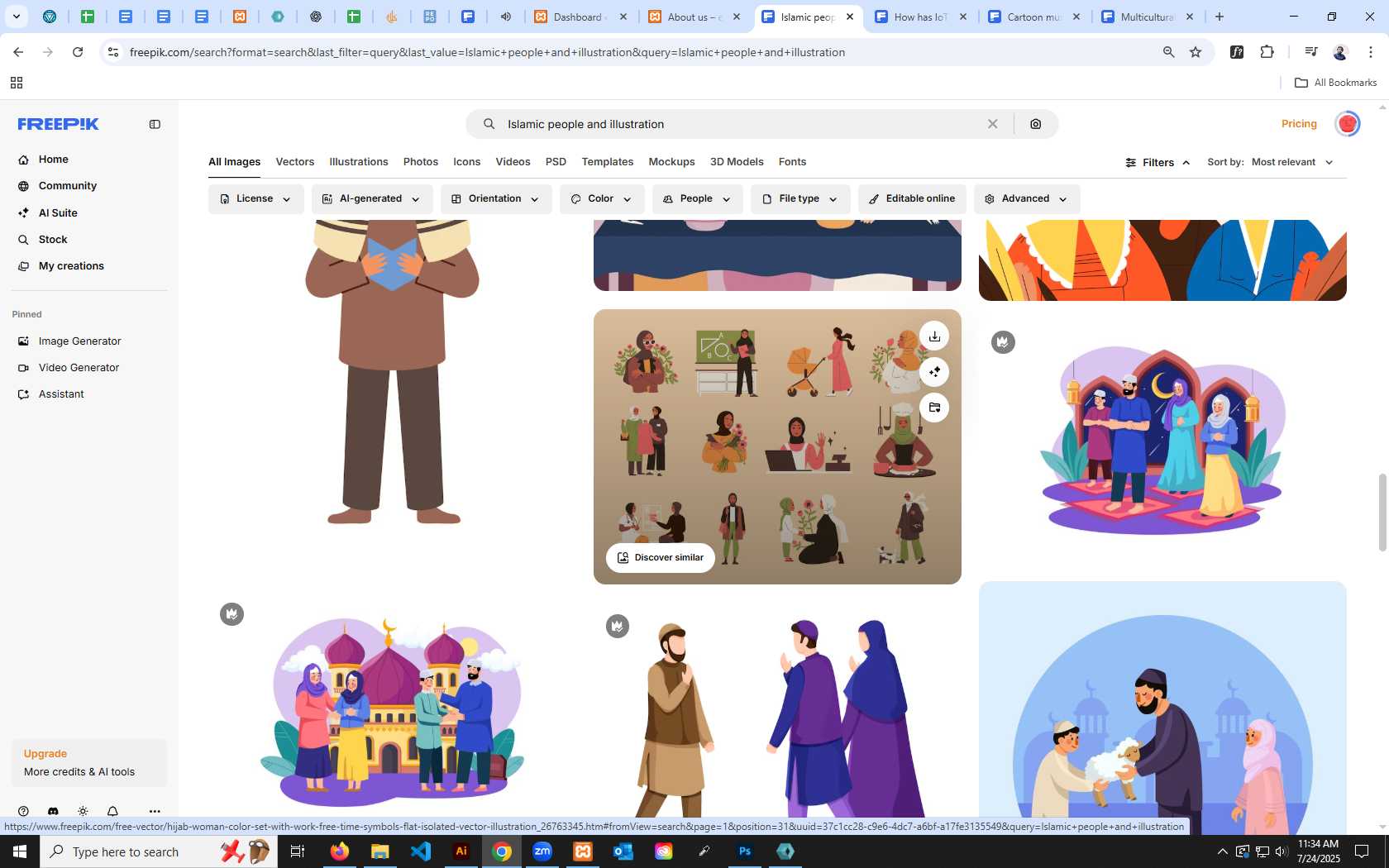The height and width of the screenshot is (868, 1389).
Task: Reload the page
Action: (x=78, y=52)
